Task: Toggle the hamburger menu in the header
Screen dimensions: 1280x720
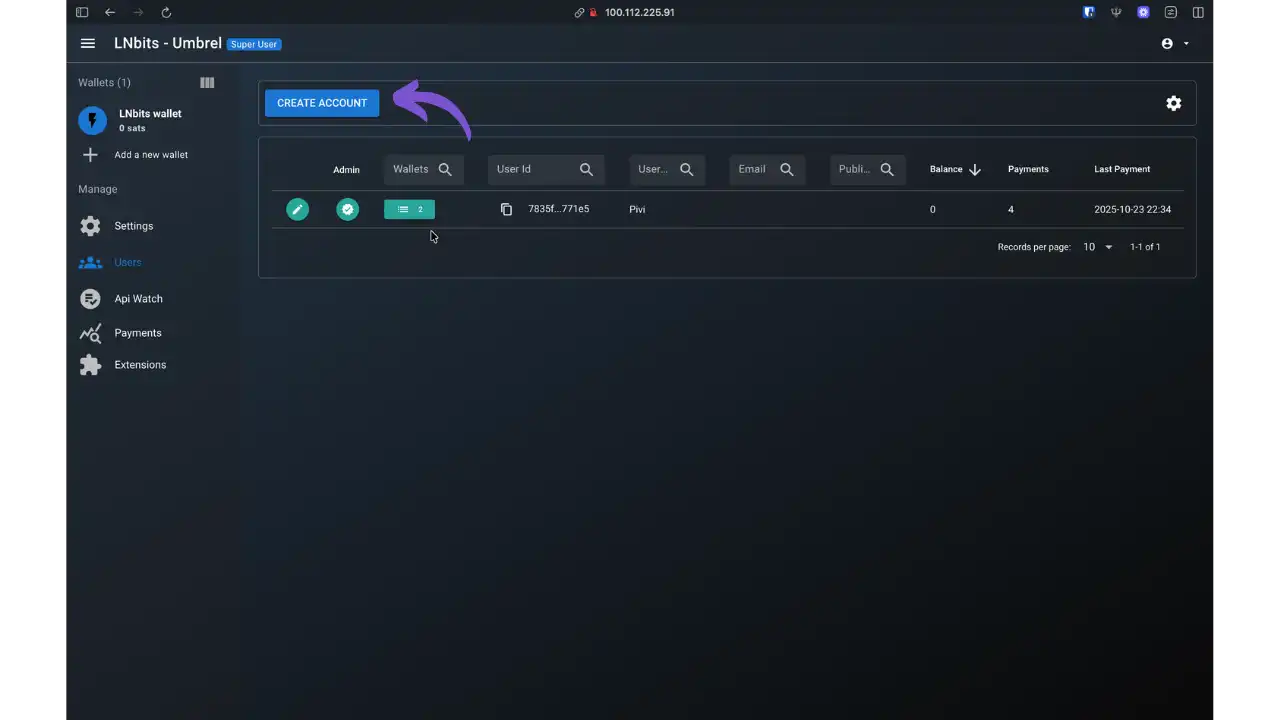Action: click(88, 44)
